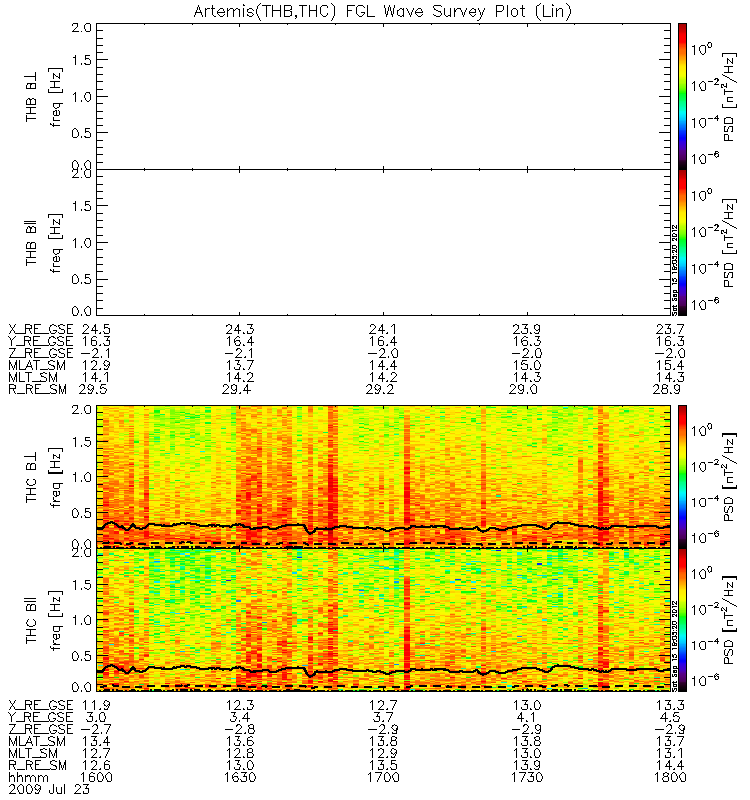
Task: Click the plot title 'Artemis(THB,THC) FGL Wave Survey Plot (Lin)'
Action: pyautogui.click(x=383, y=11)
